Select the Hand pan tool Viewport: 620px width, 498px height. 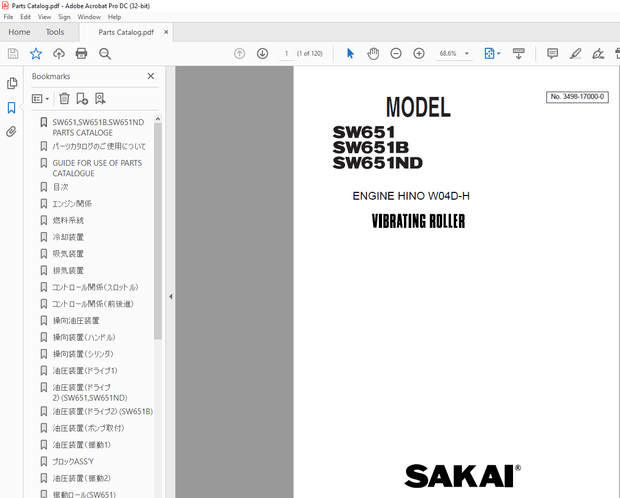click(x=373, y=53)
